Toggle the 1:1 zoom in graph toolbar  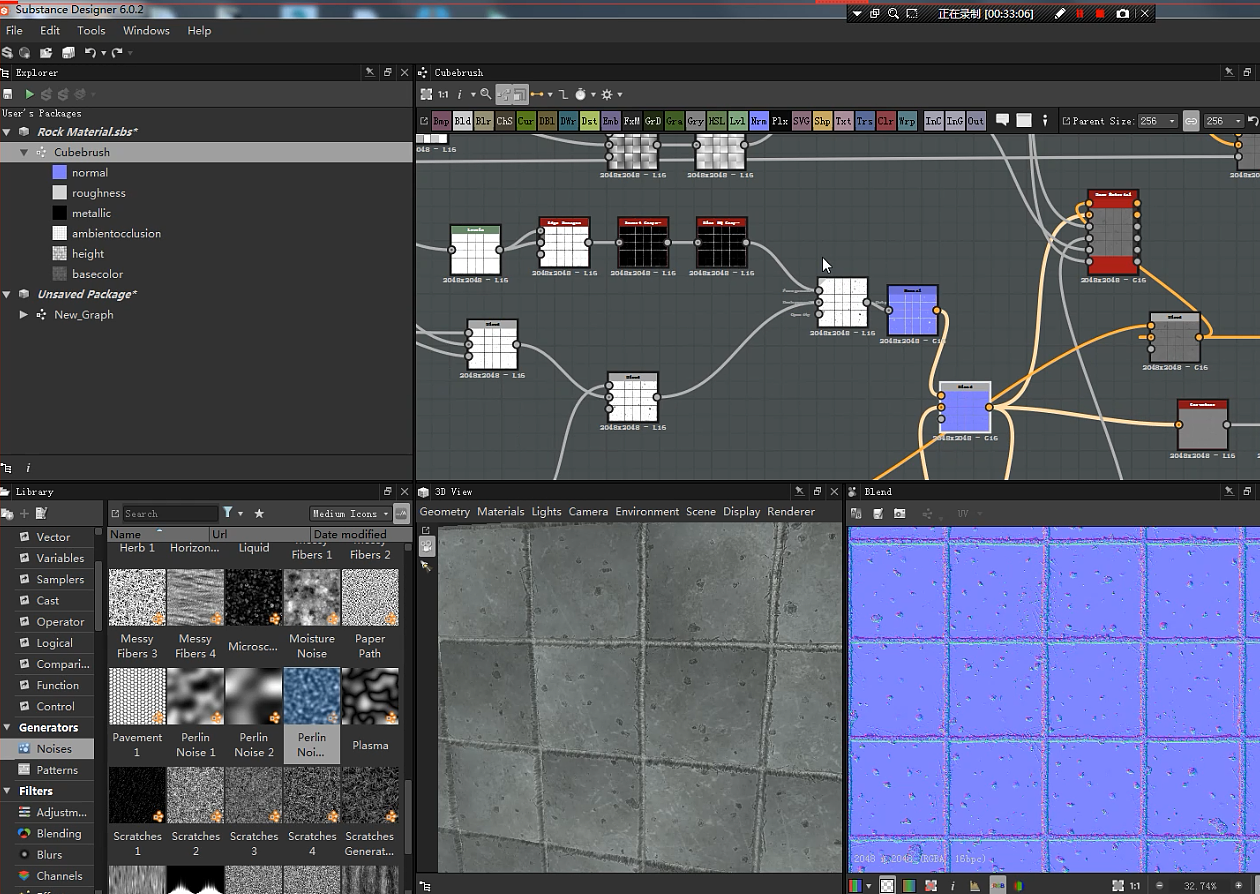tap(444, 94)
